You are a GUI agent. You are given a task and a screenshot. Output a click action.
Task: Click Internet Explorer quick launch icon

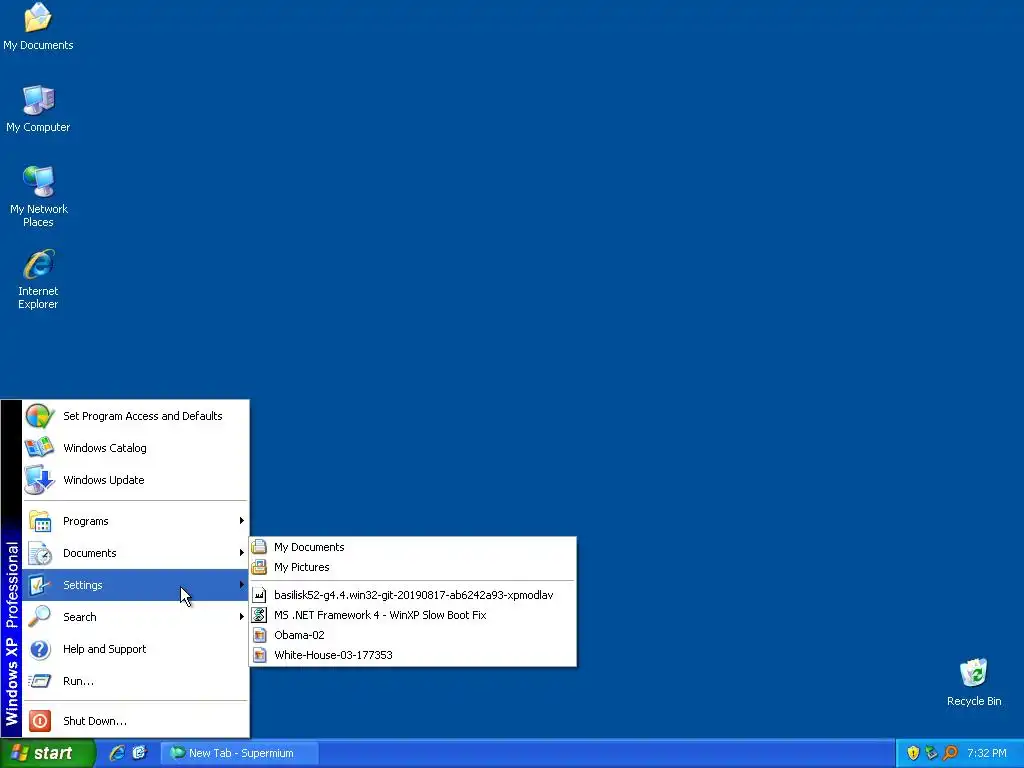tap(117, 753)
